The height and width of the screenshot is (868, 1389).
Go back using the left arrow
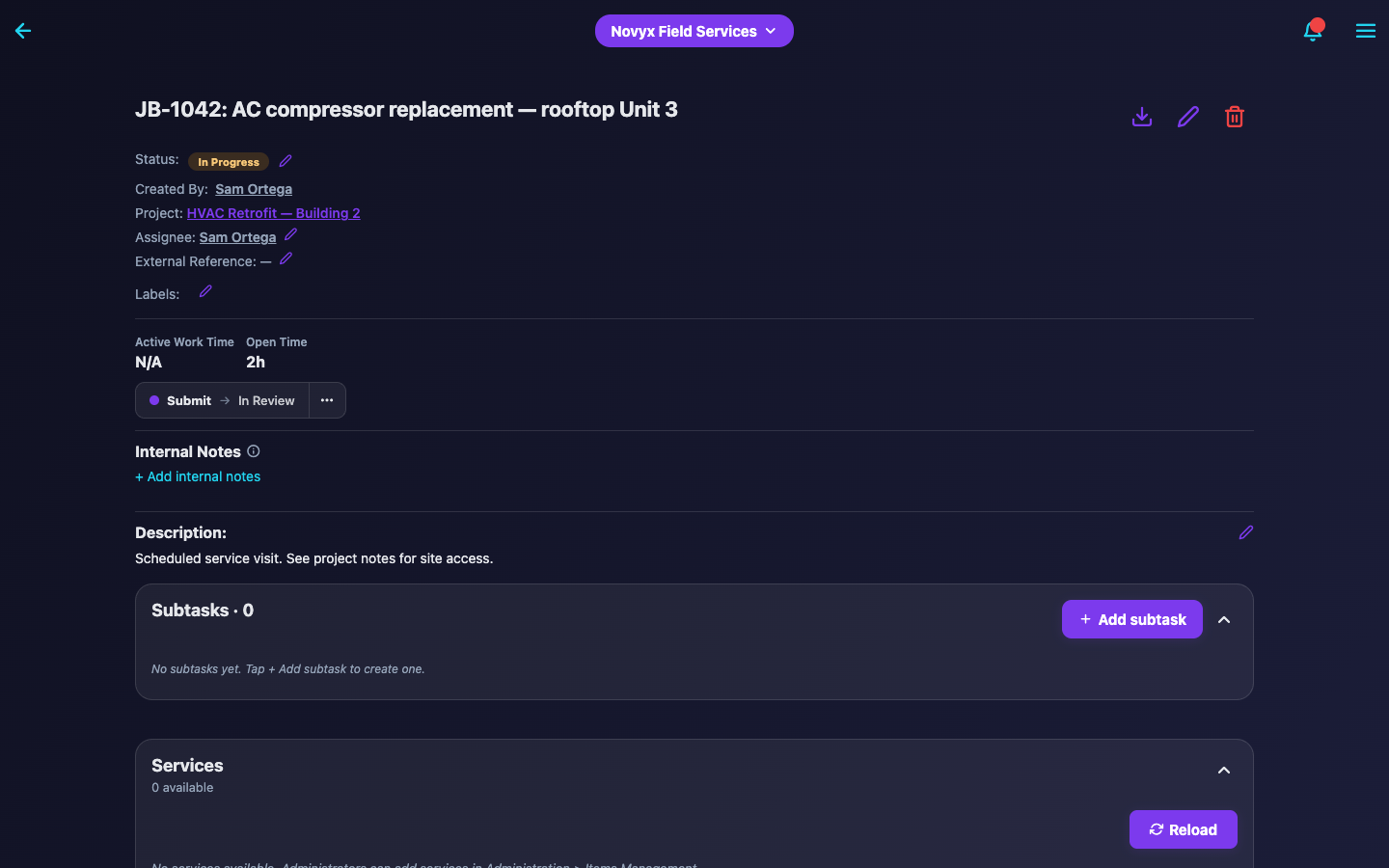click(x=23, y=31)
